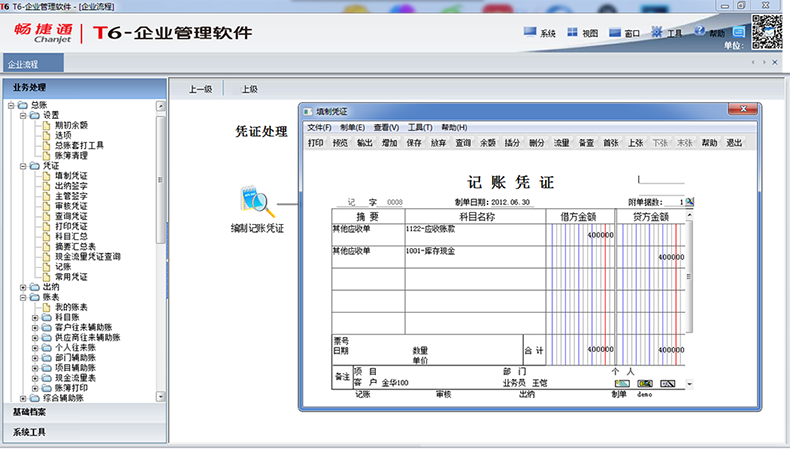Viewport: 790px width, 449px height.
Task: Open the 窗口 icon in header
Action: (615, 32)
